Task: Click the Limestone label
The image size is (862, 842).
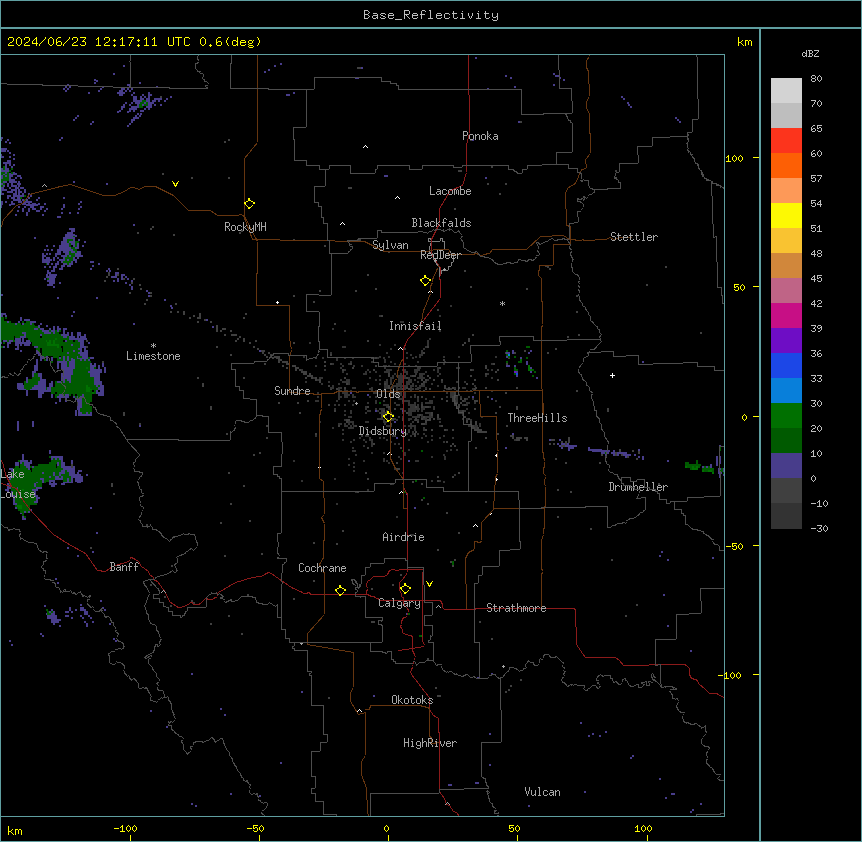Action: coord(153,356)
